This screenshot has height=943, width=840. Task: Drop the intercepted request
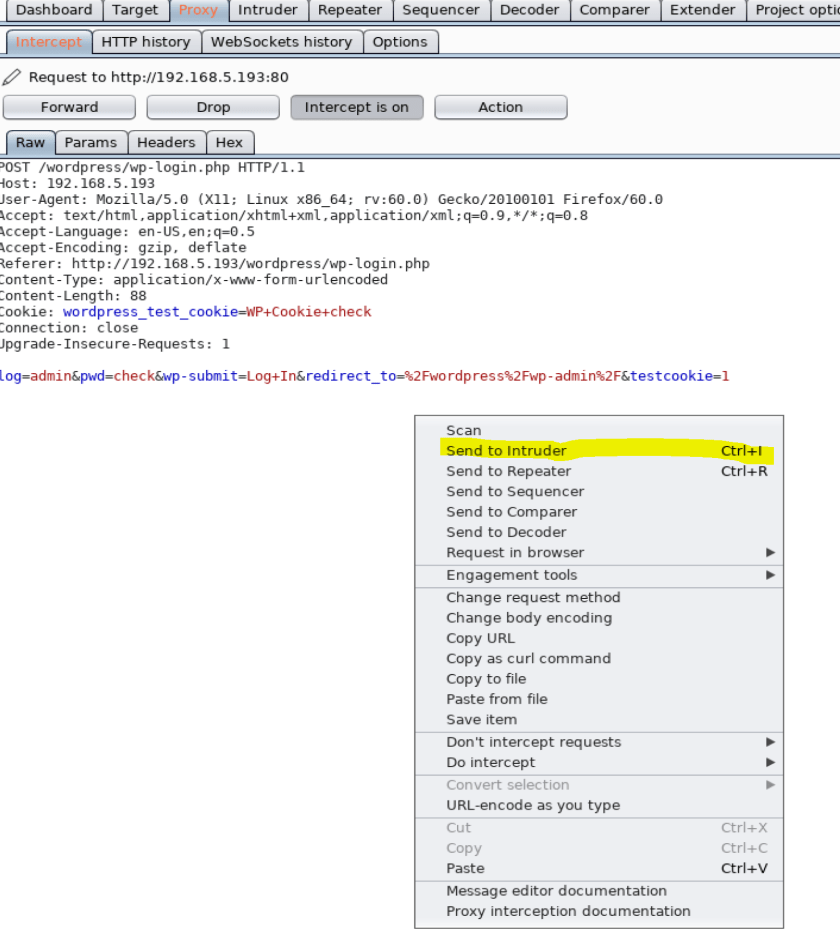tap(213, 107)
